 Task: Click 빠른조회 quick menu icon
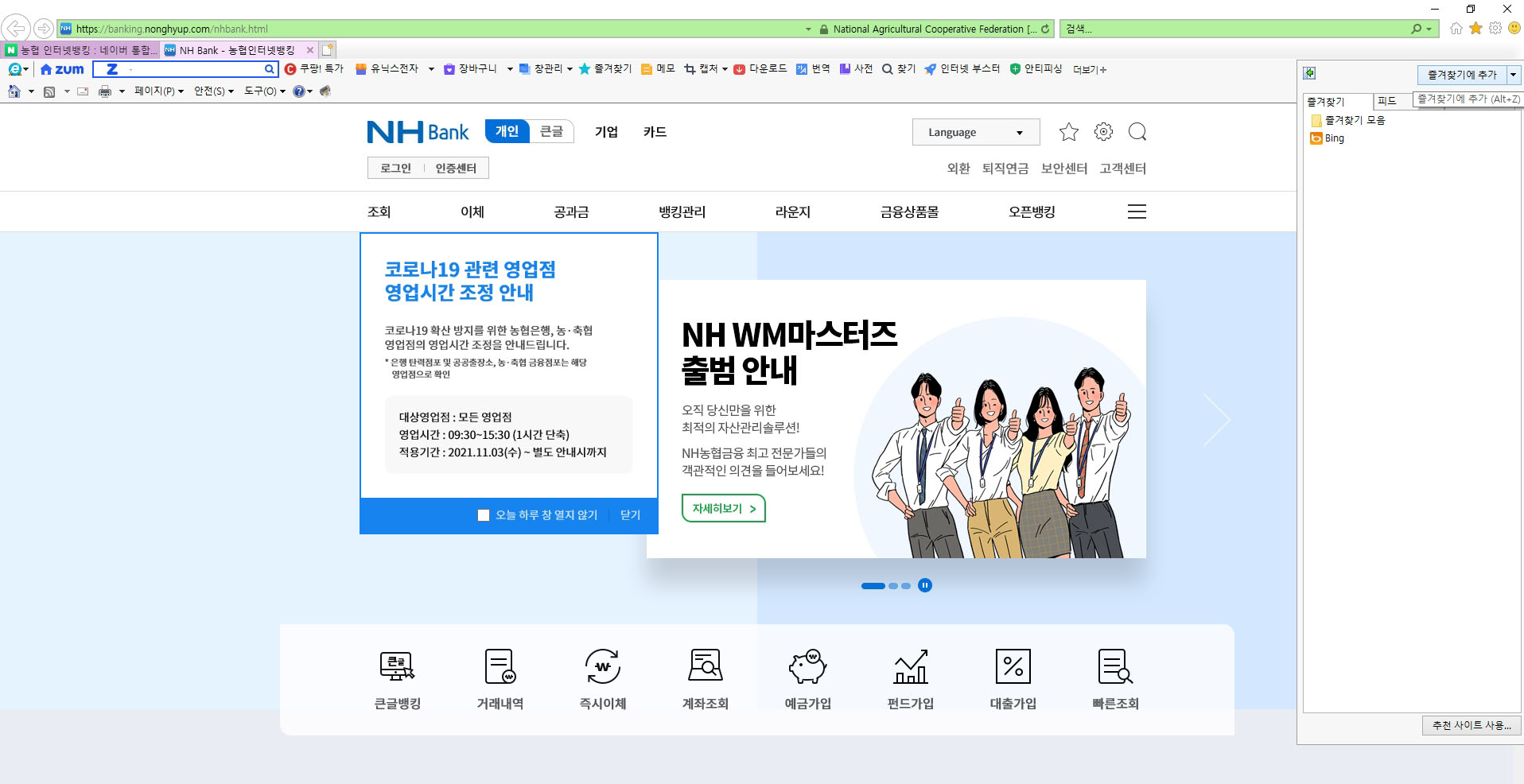[x=1116, y=666]
